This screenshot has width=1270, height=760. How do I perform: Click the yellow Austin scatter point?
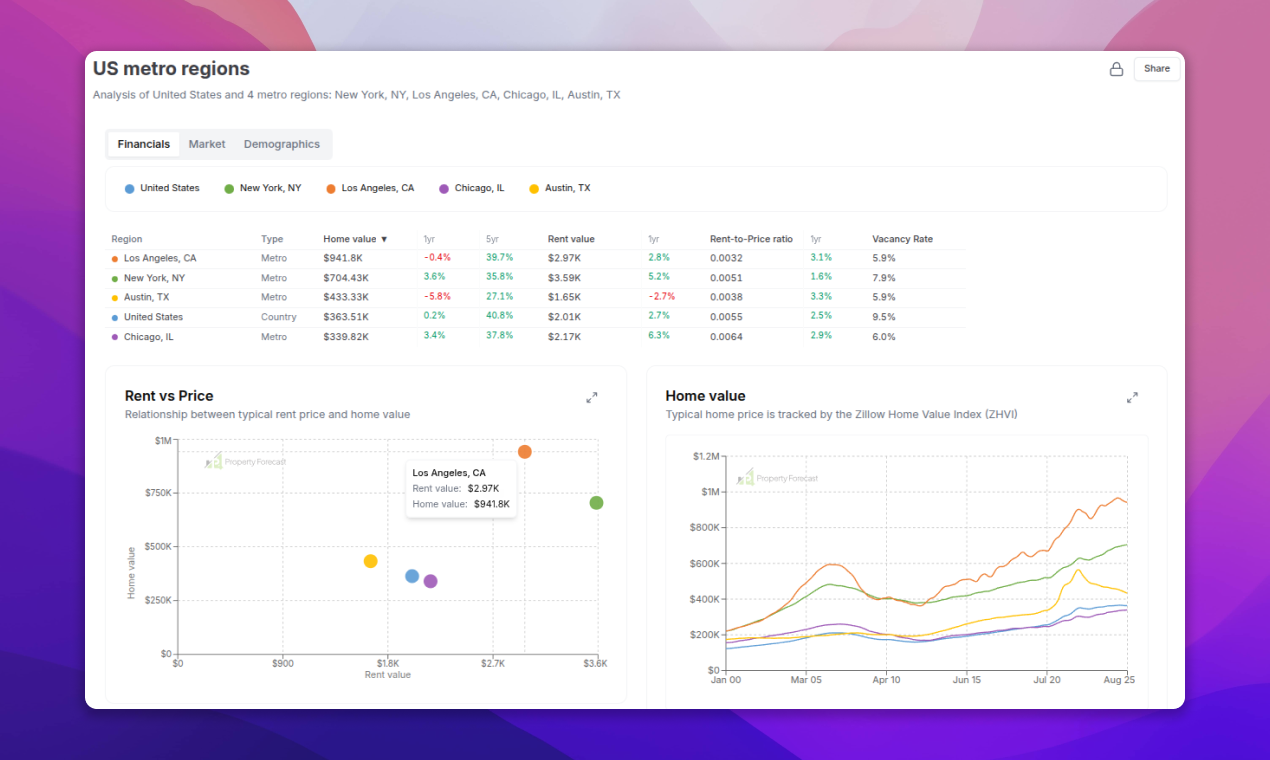pos(370,561)
